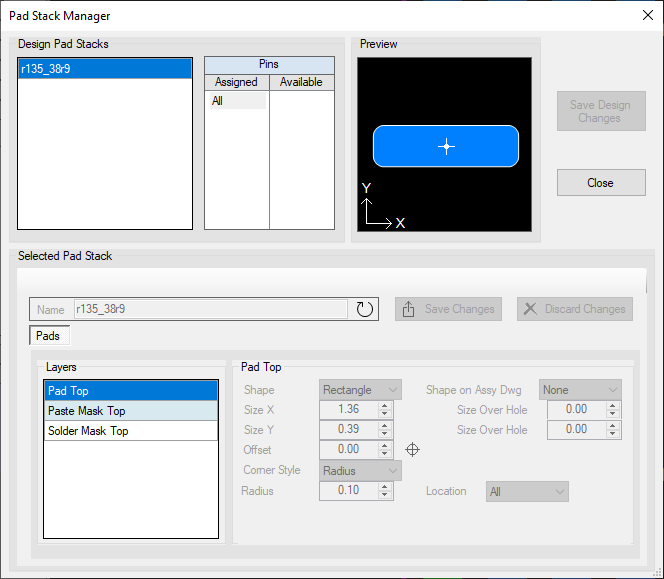Select the Solder Mask Top layer

point(130,431)
